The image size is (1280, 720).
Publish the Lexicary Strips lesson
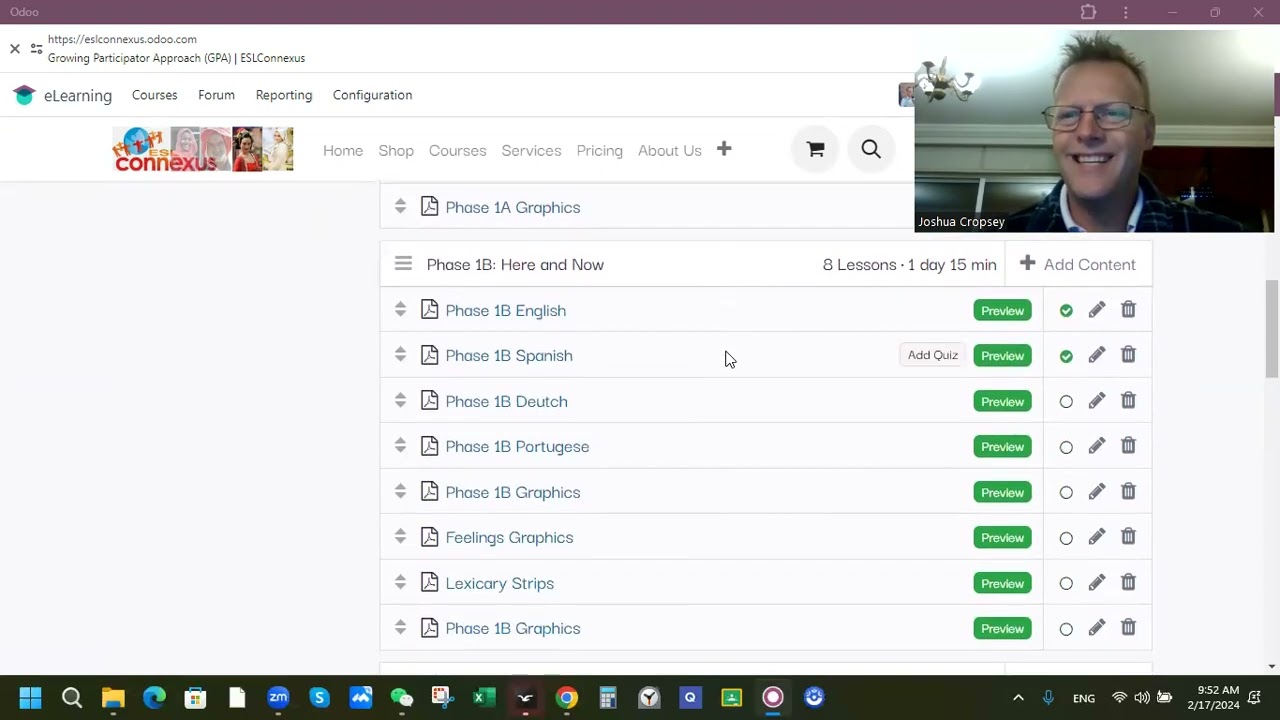(x=1066, y=584)
